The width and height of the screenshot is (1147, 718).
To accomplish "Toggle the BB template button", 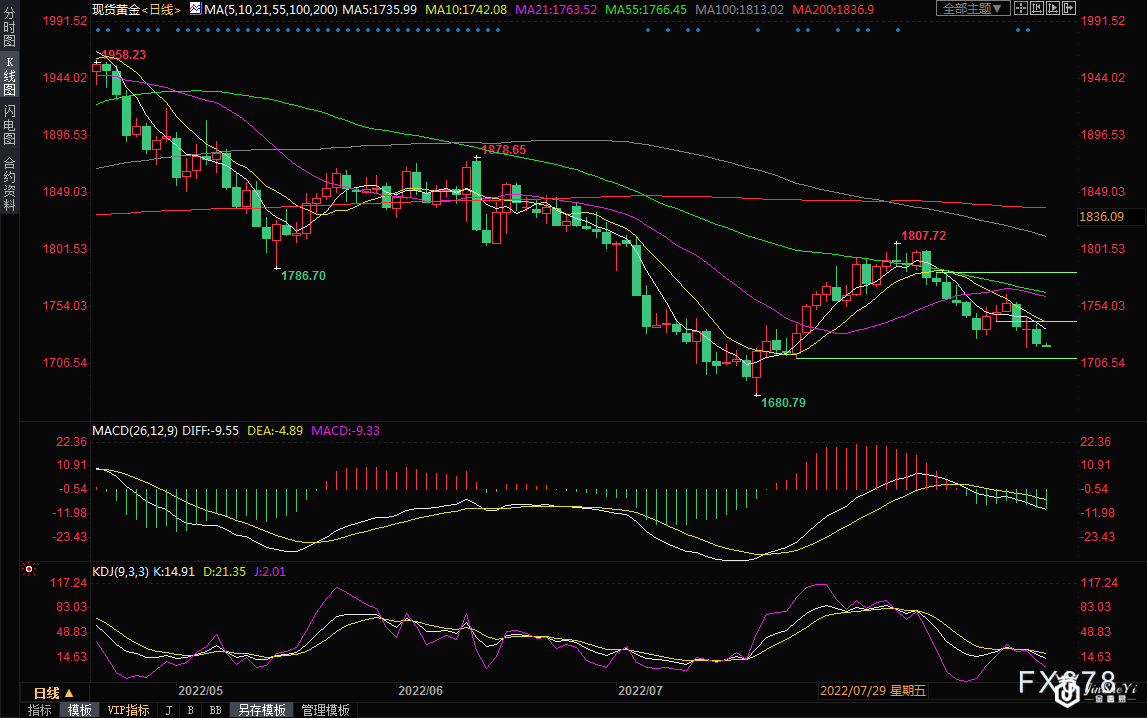I will click(214, 710).
